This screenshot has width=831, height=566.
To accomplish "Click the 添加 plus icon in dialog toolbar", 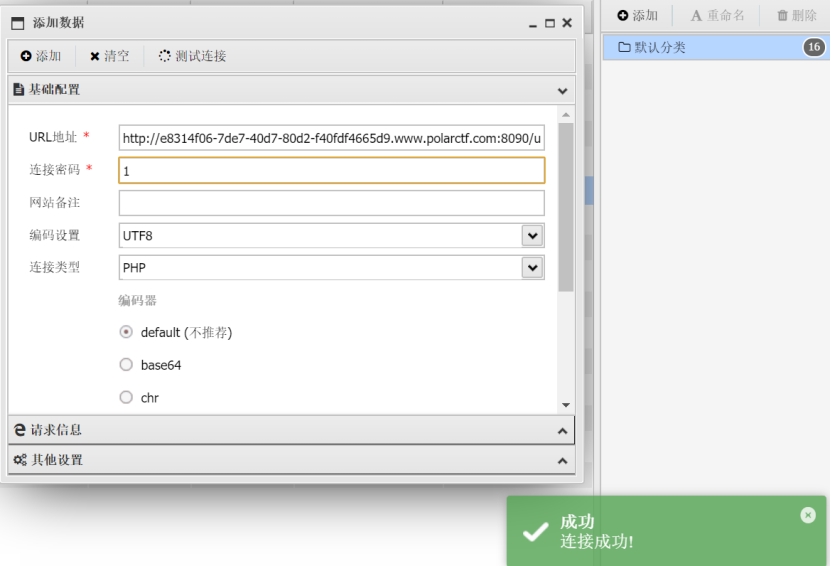I will [26, 56].
